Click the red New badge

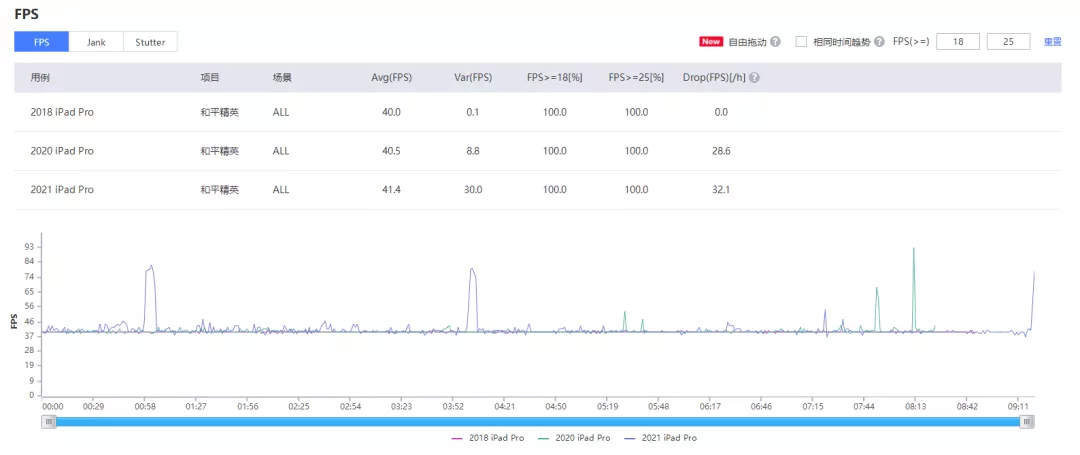[711, 42]
